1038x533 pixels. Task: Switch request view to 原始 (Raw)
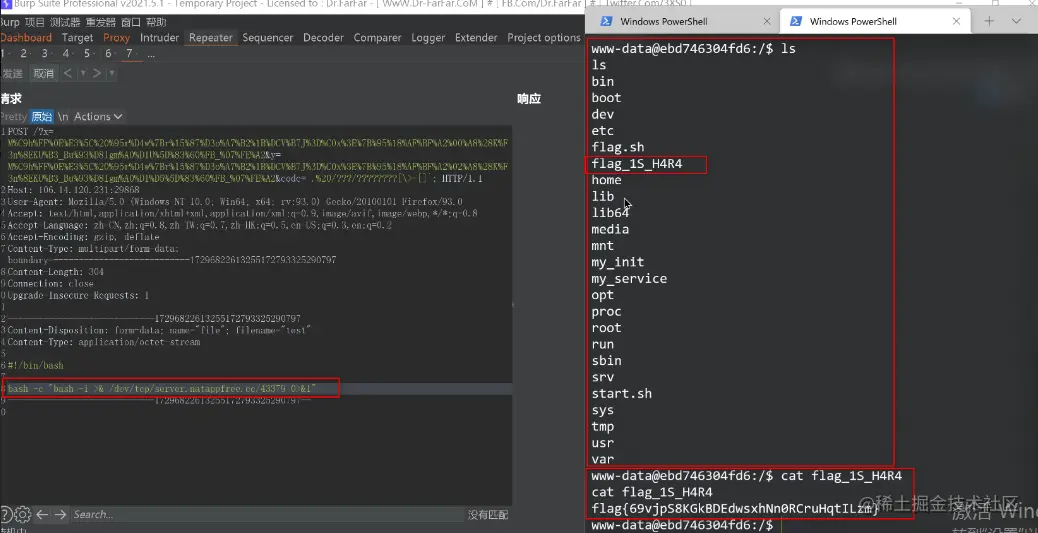[x=42, y=117]
